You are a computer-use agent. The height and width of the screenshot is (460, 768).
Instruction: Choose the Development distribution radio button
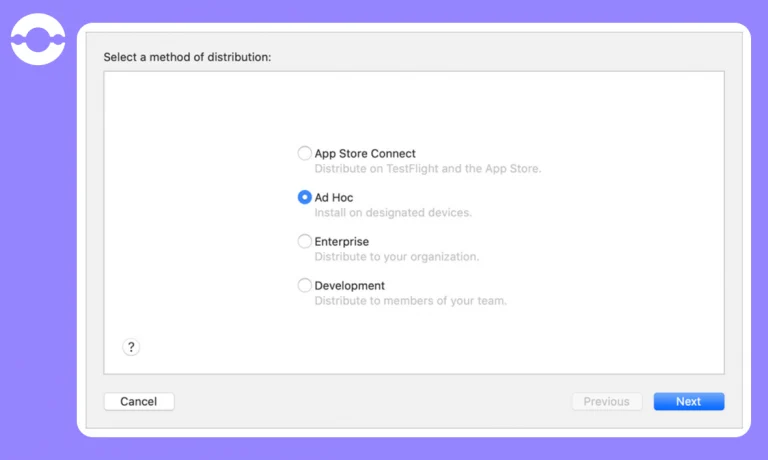pos(304,286)
